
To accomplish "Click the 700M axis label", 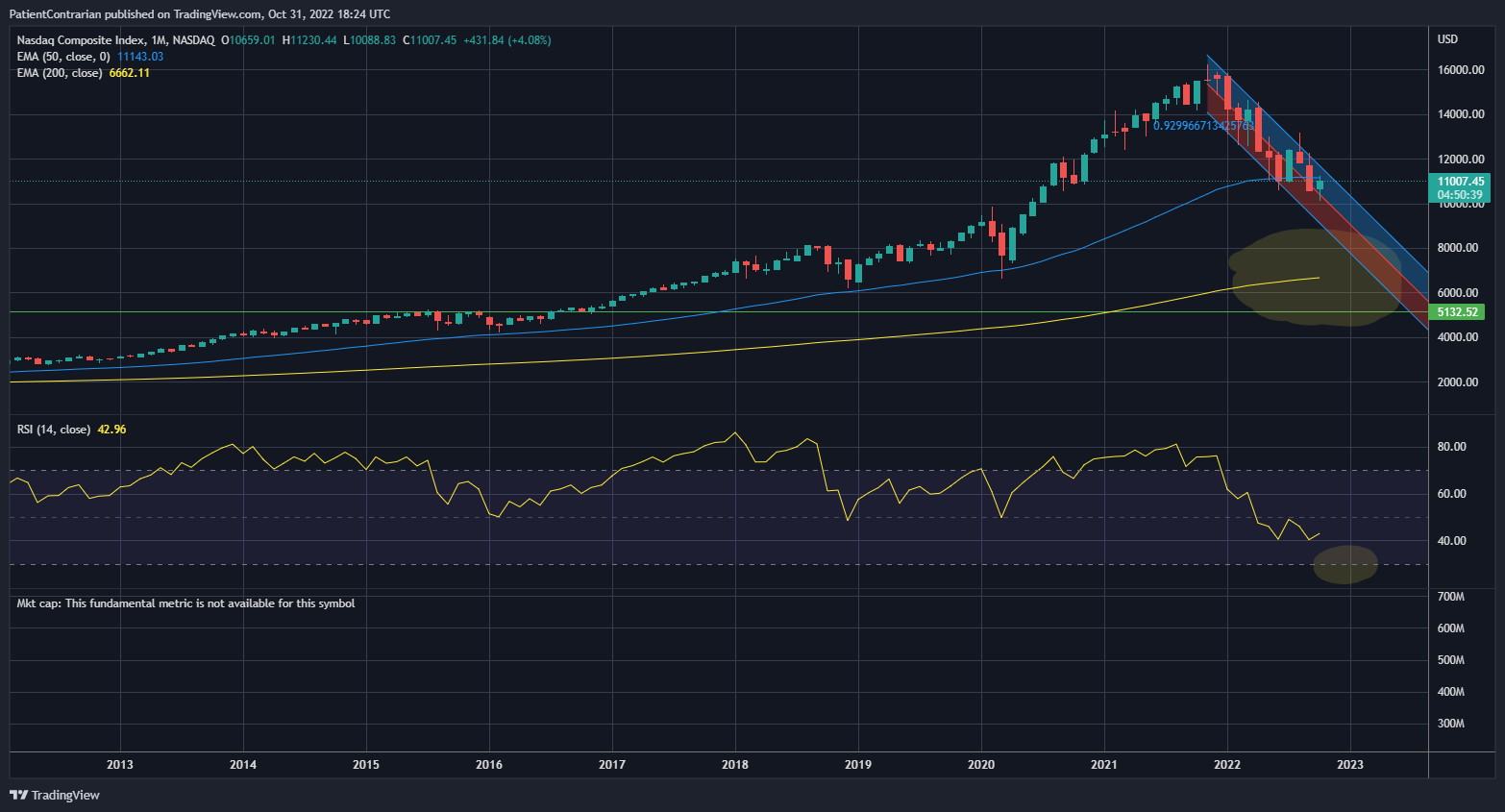I will 1450,597.
